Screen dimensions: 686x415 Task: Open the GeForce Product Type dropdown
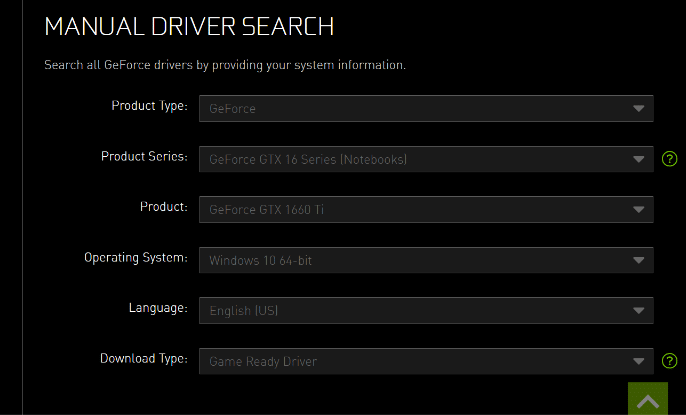click(x=426, y=108)
